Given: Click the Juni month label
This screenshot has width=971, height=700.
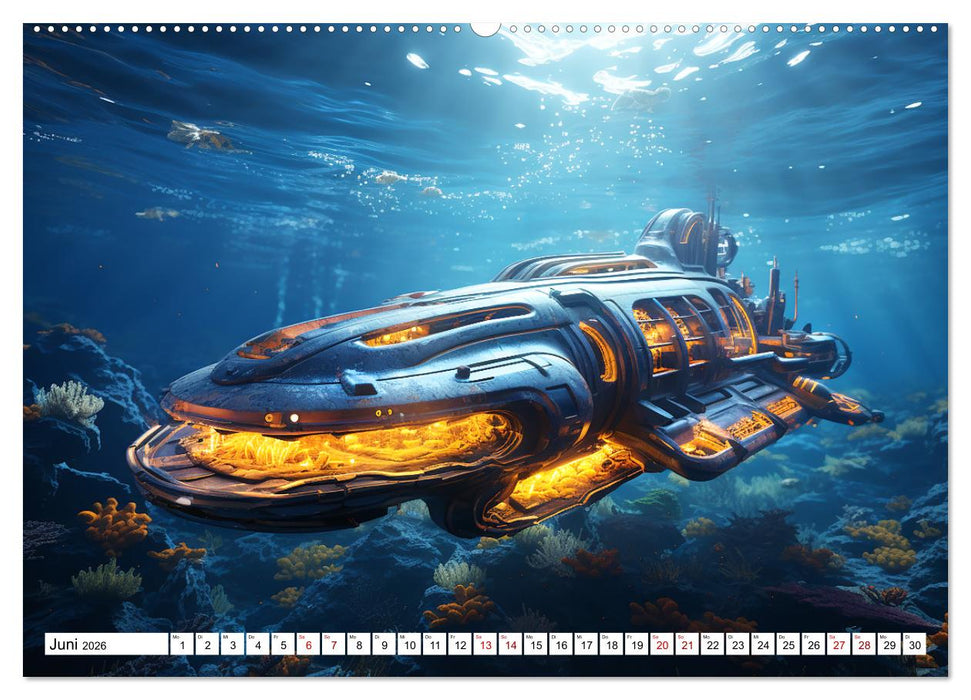Looking at the screenshot, I should pyautogui.click(x=64, y=647).
